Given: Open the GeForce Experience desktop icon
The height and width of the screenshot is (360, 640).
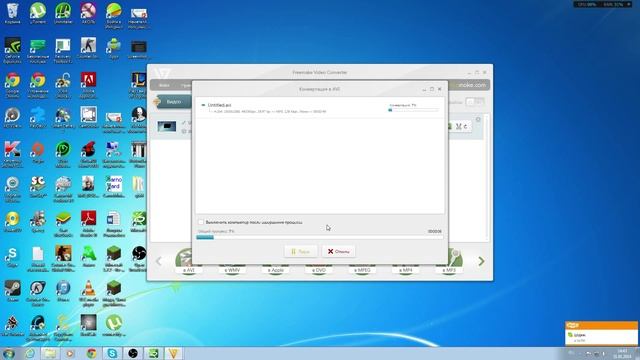Looking at the screenshot, I should (x=13, y=50).
